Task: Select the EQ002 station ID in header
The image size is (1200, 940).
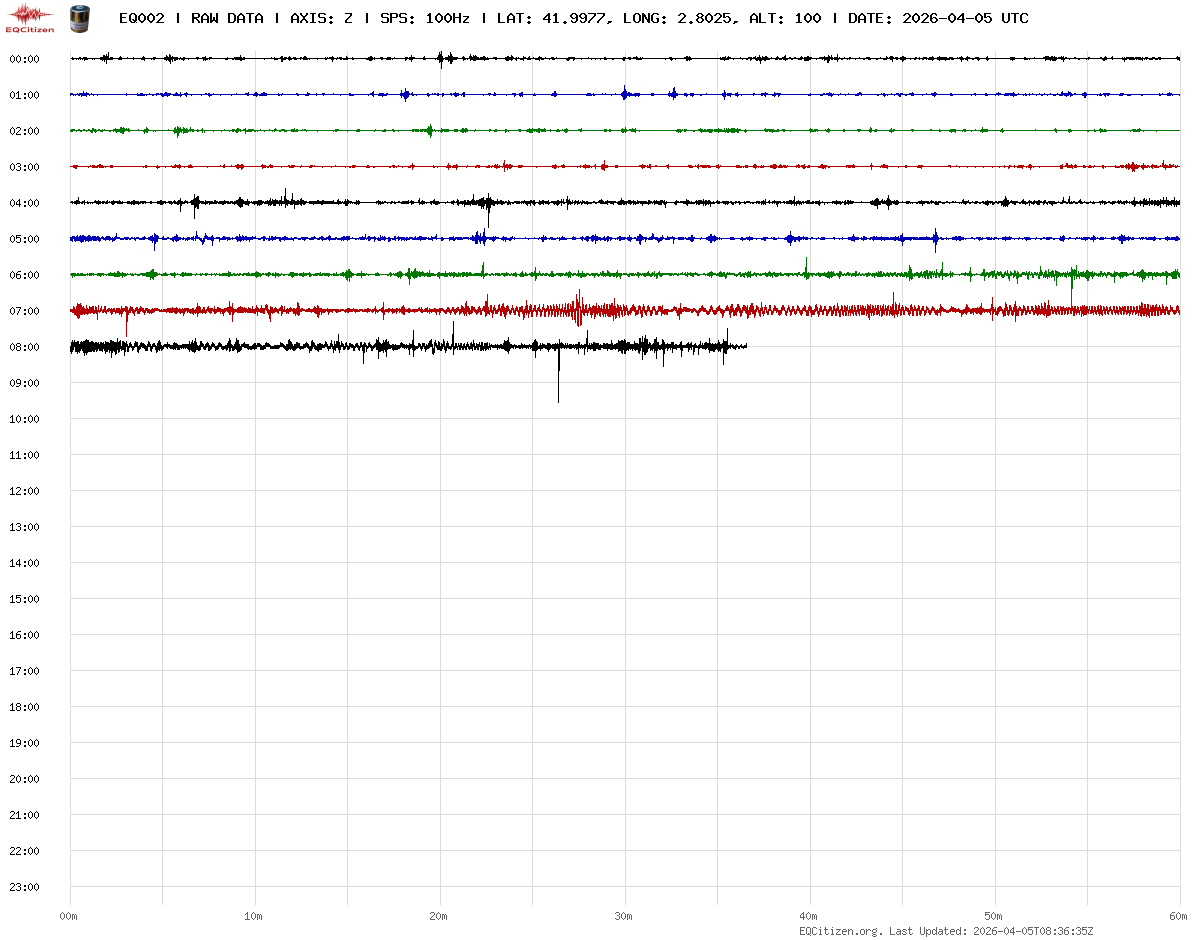Action: coord(141,18)
